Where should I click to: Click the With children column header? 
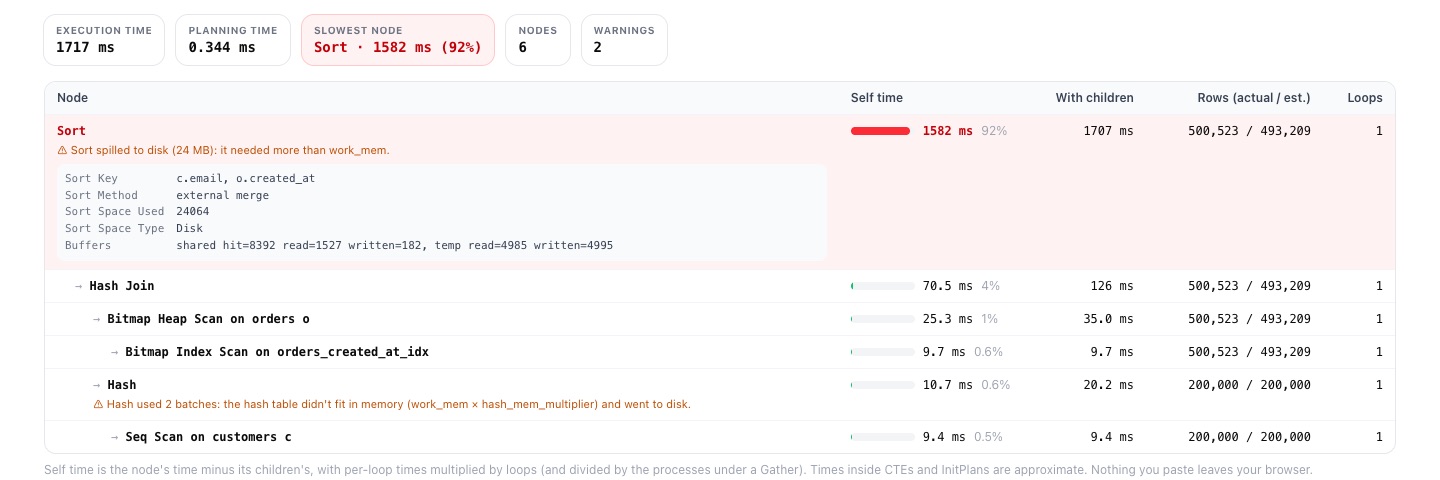click(x=1095, y=98)
